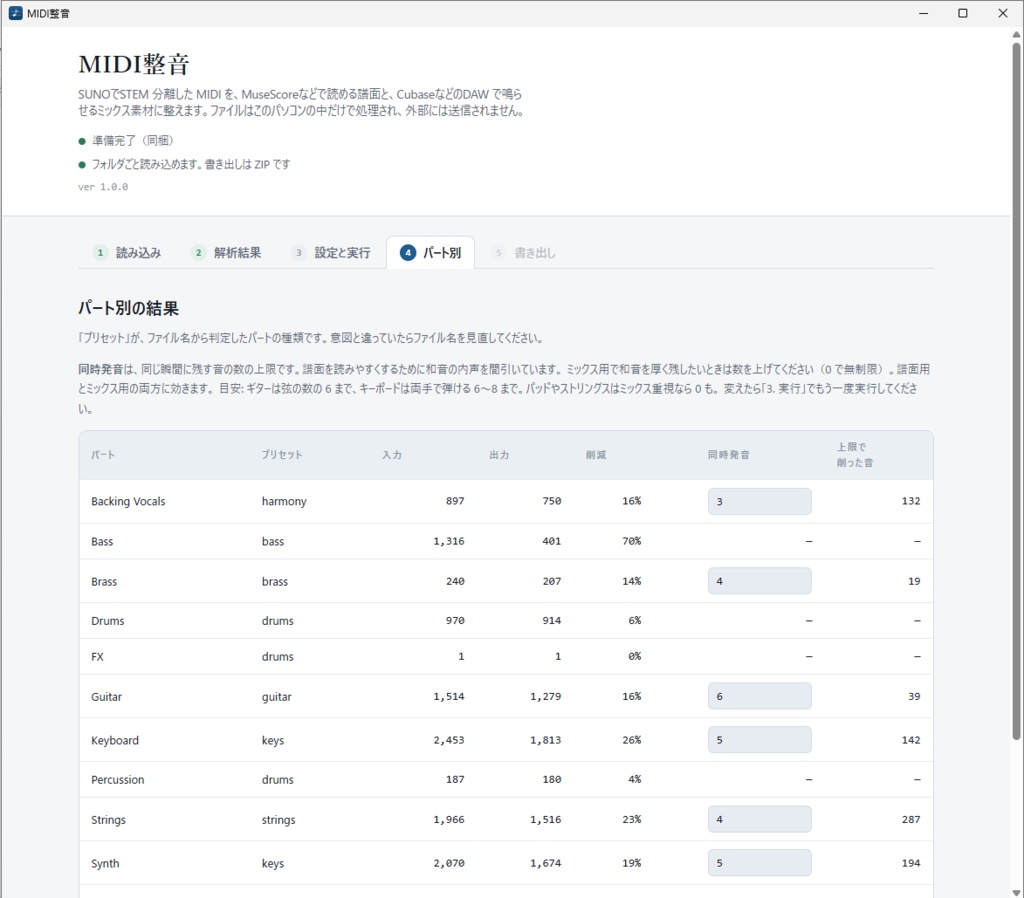Click the harmony preset cell
The width and height of the screenshot is (1024, 898).
pos(284,502)
